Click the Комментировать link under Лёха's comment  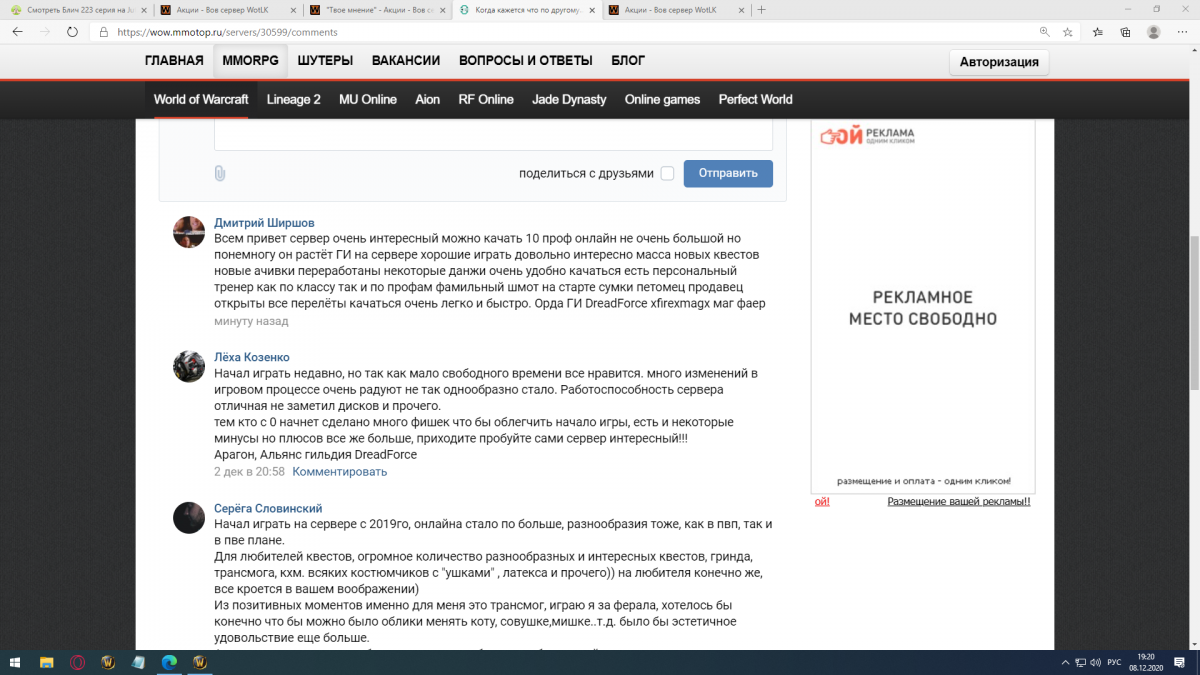340,471
